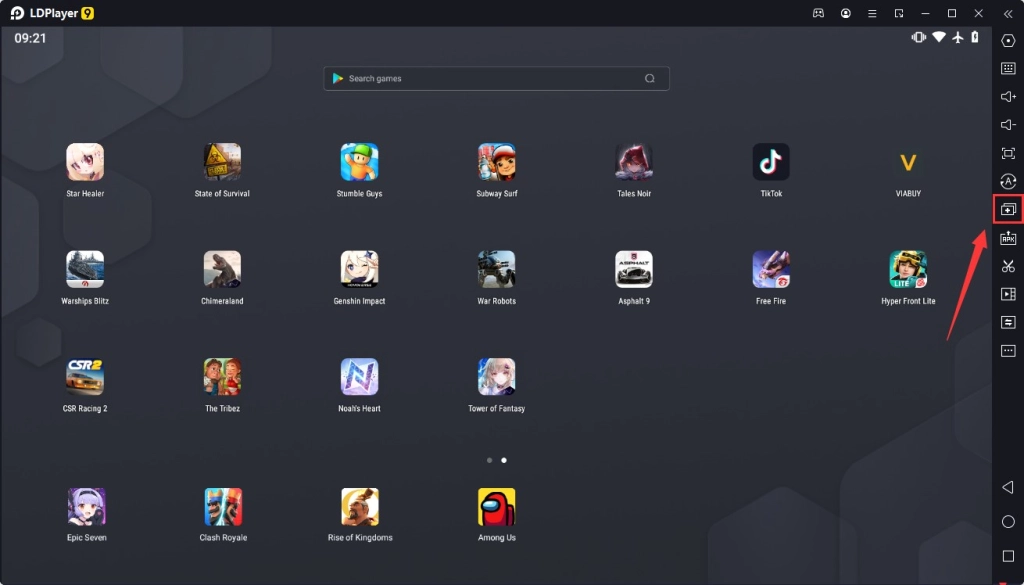Collapse the right sidebar with double chevron
Image resolution: width=1024 pixels, height=585 pixels.
(1008, 13)
